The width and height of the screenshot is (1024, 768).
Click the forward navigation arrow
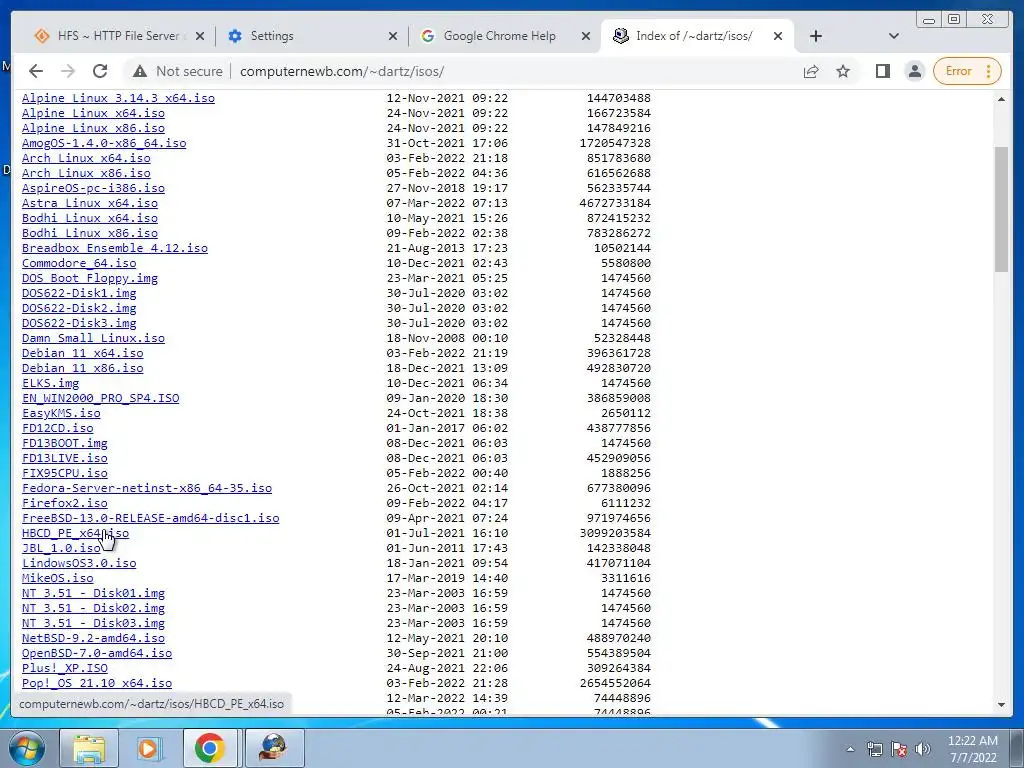pyautogui.click(x=67, y=71)
